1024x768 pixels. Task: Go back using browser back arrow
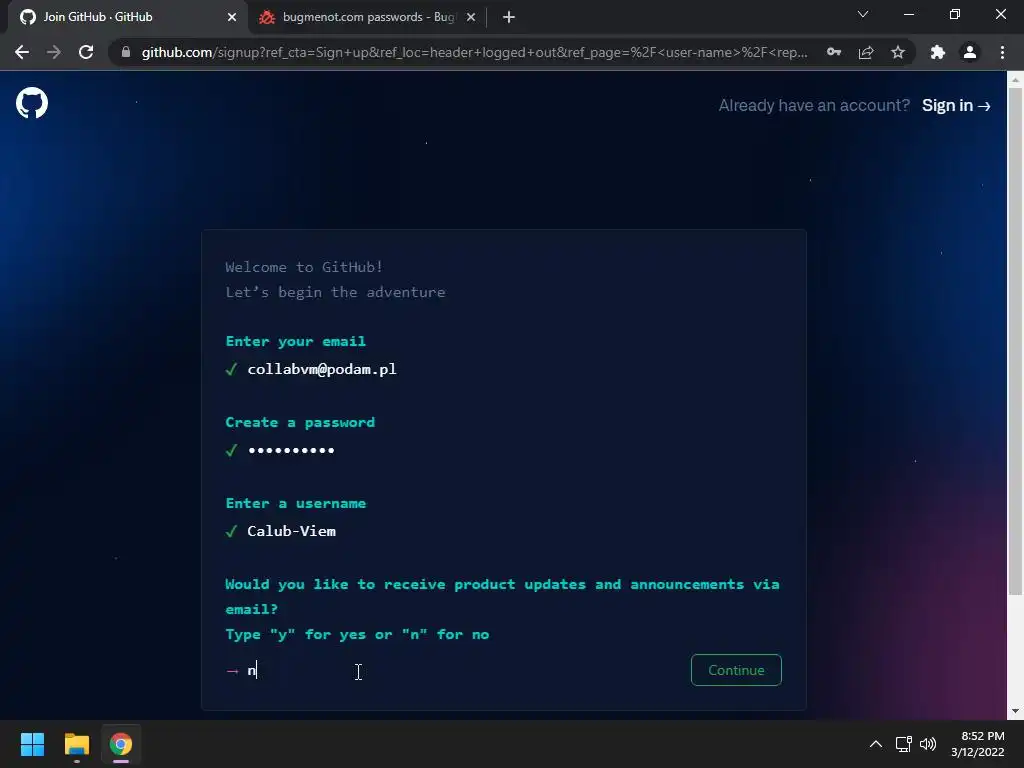tap(22, 52)
